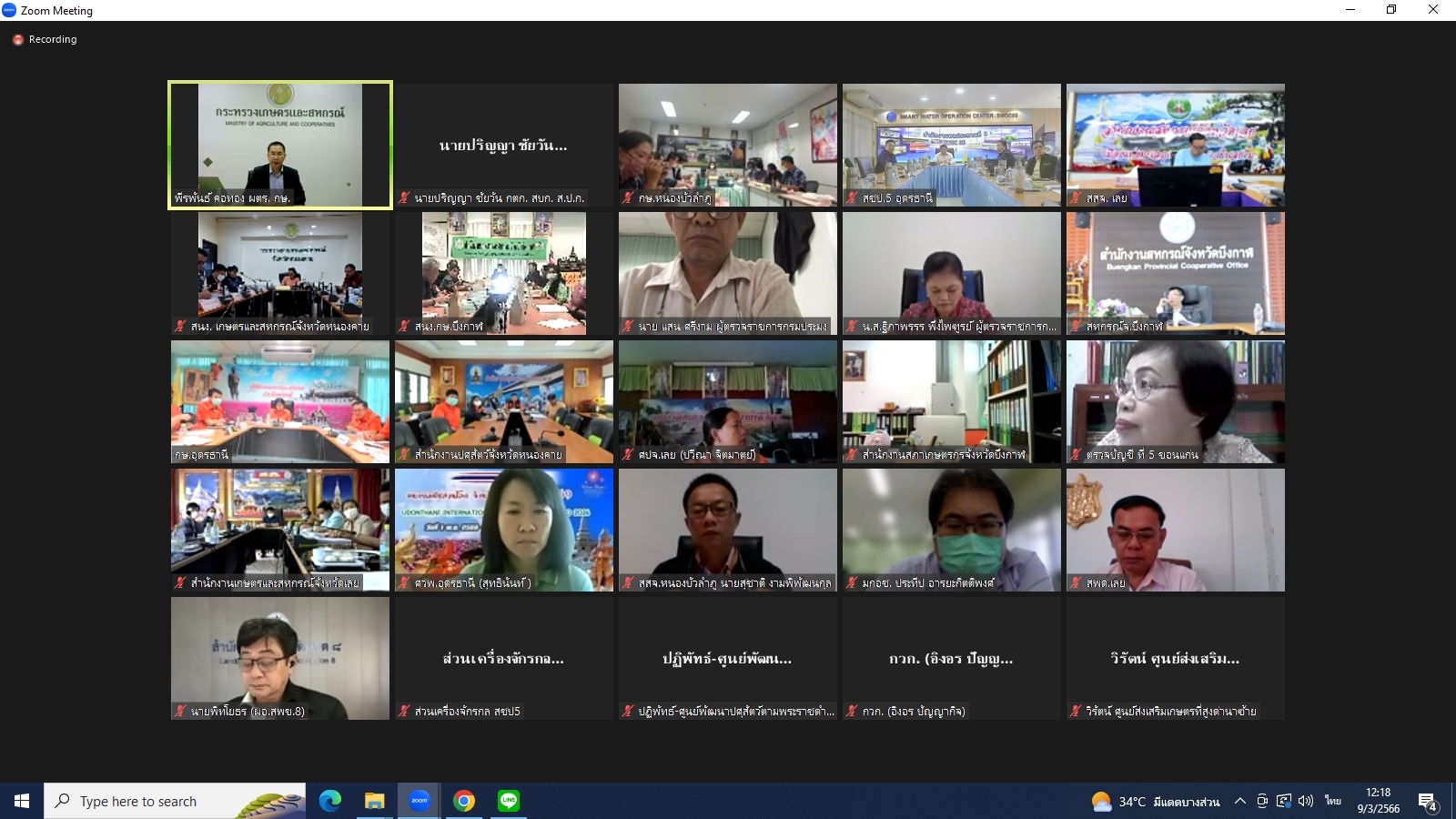This screenshot has height=819, width=1456.
Task: Click muted mic icon on กษ.หนองบัวลำภู tile
Action: [628, 197]
